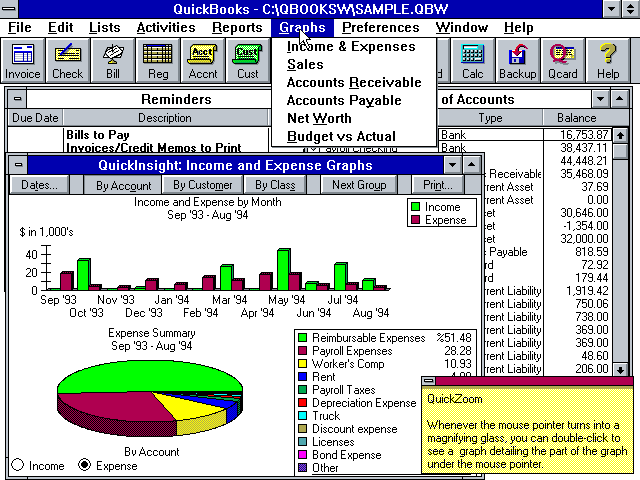The height and width of the screenshot is (480, 640).
Task: Click the Oct '93 income bar
Action: click(84, 274)
